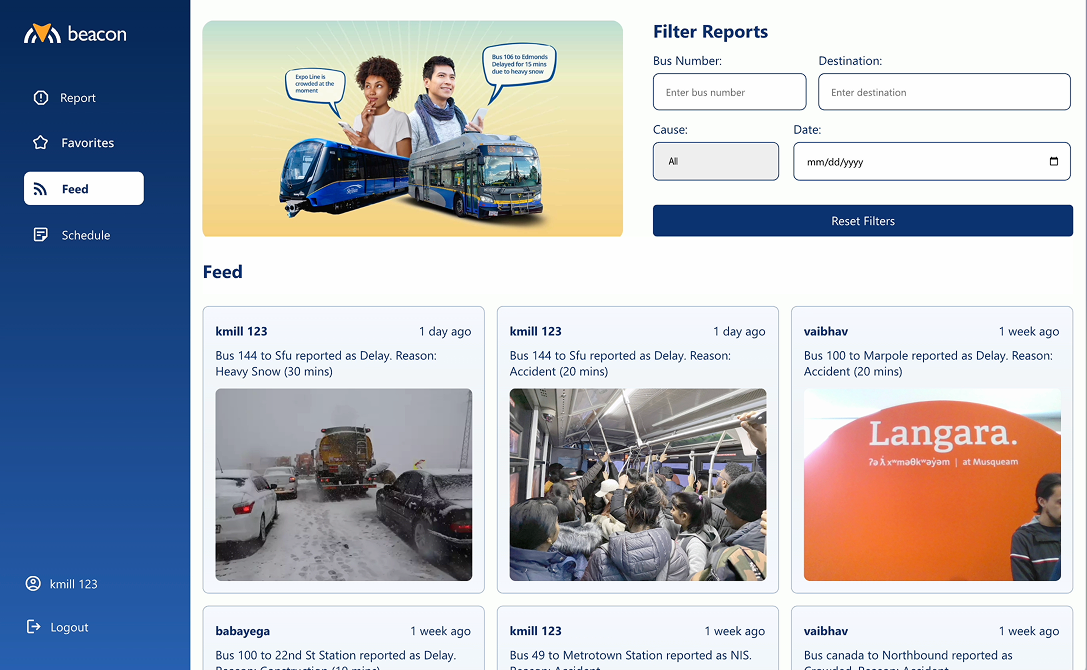
Task: Open the Schedule menu item
Action: click(x=84, y=234)
